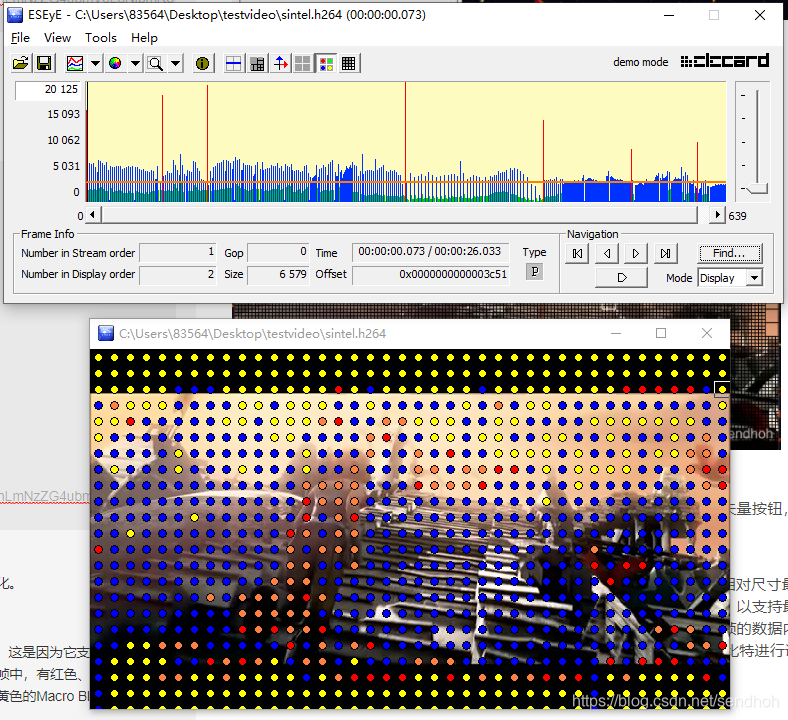This screenshot has width=788, height=720.
Task: Close the sintel.h264 video window
Action: (707, 333)
